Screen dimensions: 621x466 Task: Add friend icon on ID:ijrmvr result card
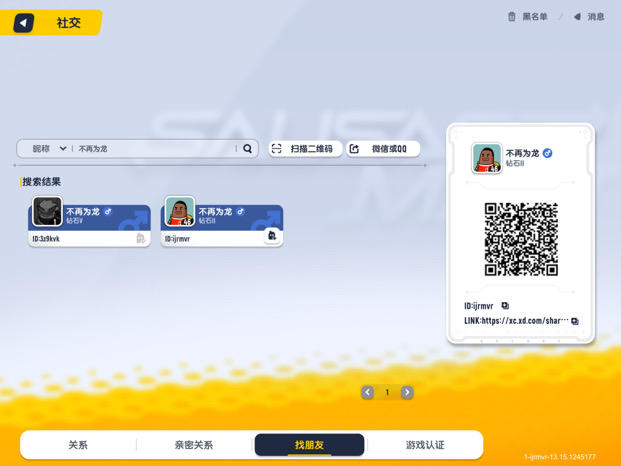[272, 236]
